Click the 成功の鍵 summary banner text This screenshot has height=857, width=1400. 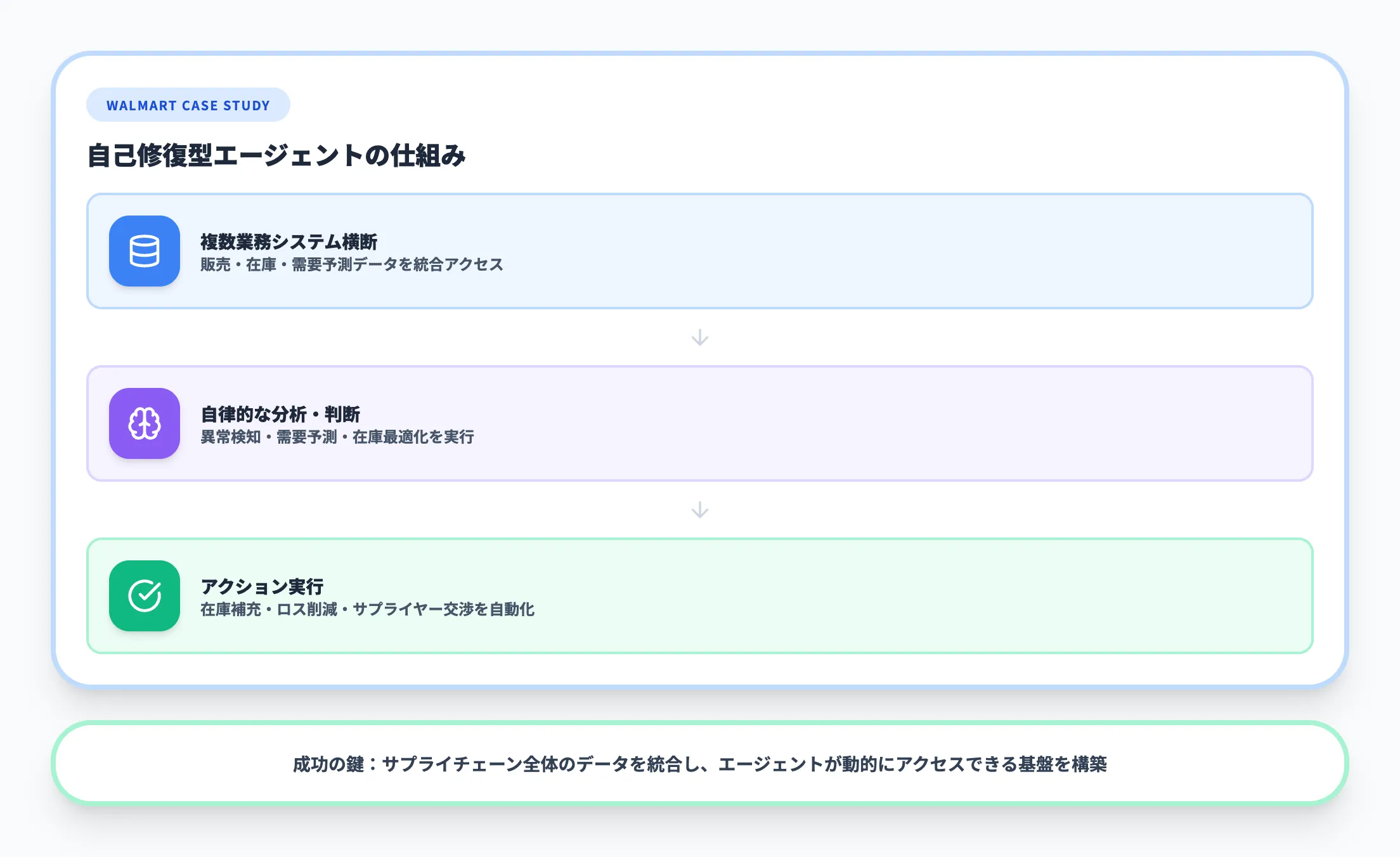(700, 764)
